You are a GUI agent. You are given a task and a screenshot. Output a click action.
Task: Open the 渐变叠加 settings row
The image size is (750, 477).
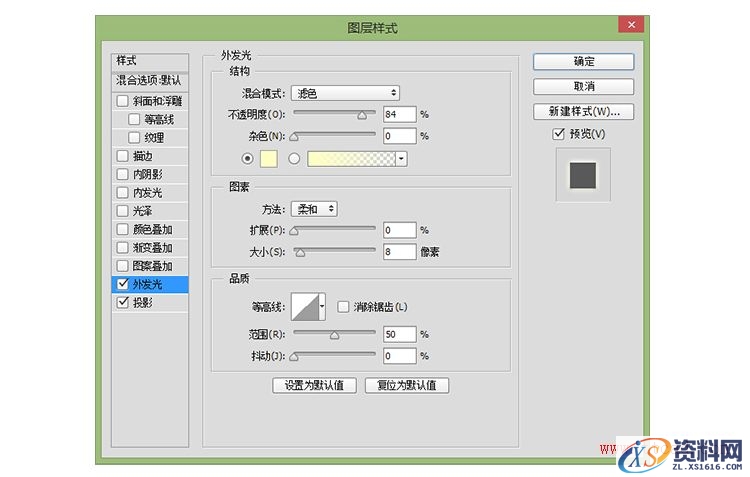pos(150,247)
